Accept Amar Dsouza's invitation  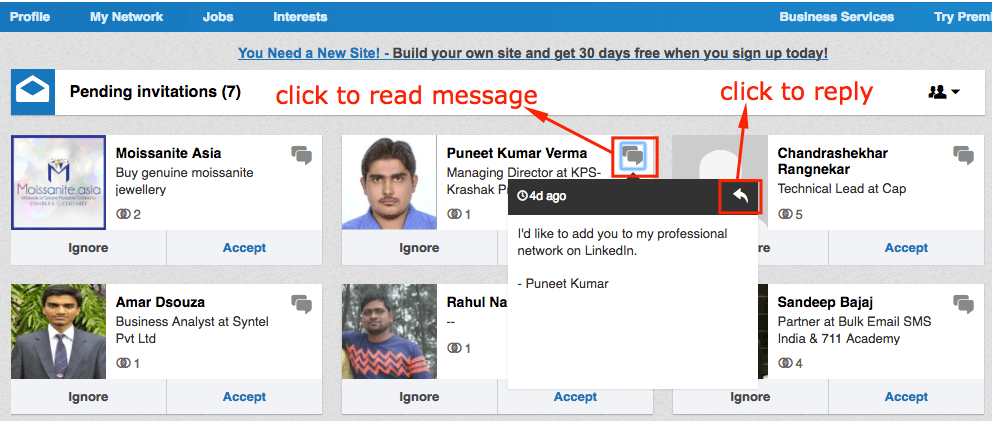pyautogui.click(x=244, y=397)
